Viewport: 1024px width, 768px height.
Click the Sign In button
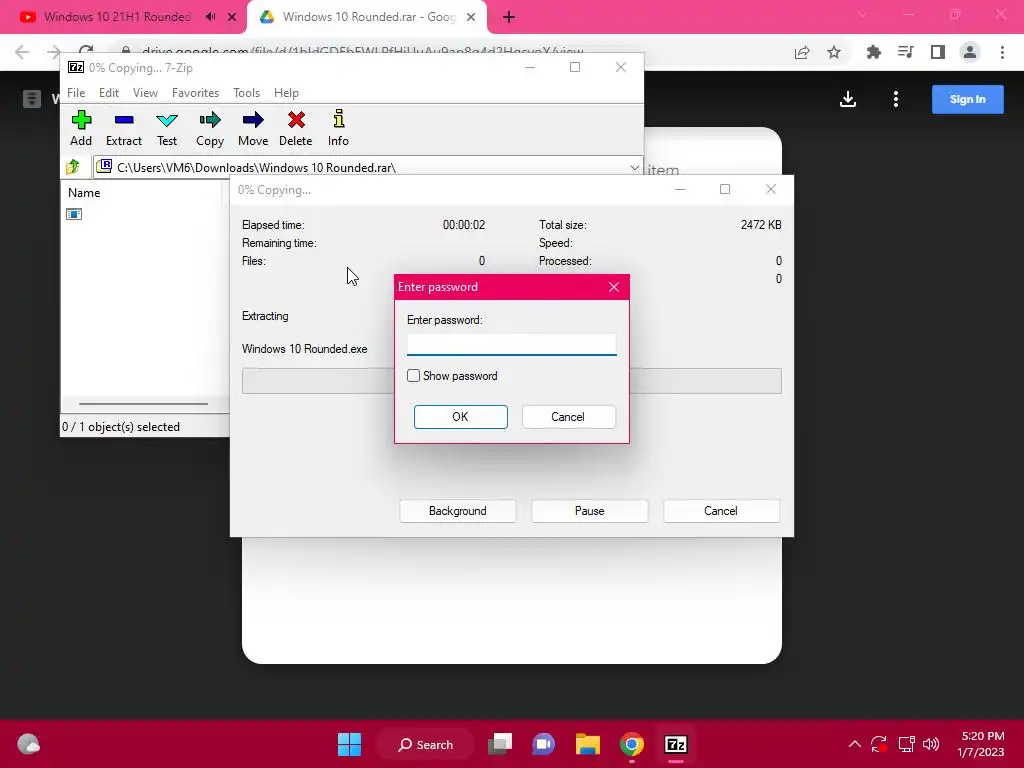[967, 99]
